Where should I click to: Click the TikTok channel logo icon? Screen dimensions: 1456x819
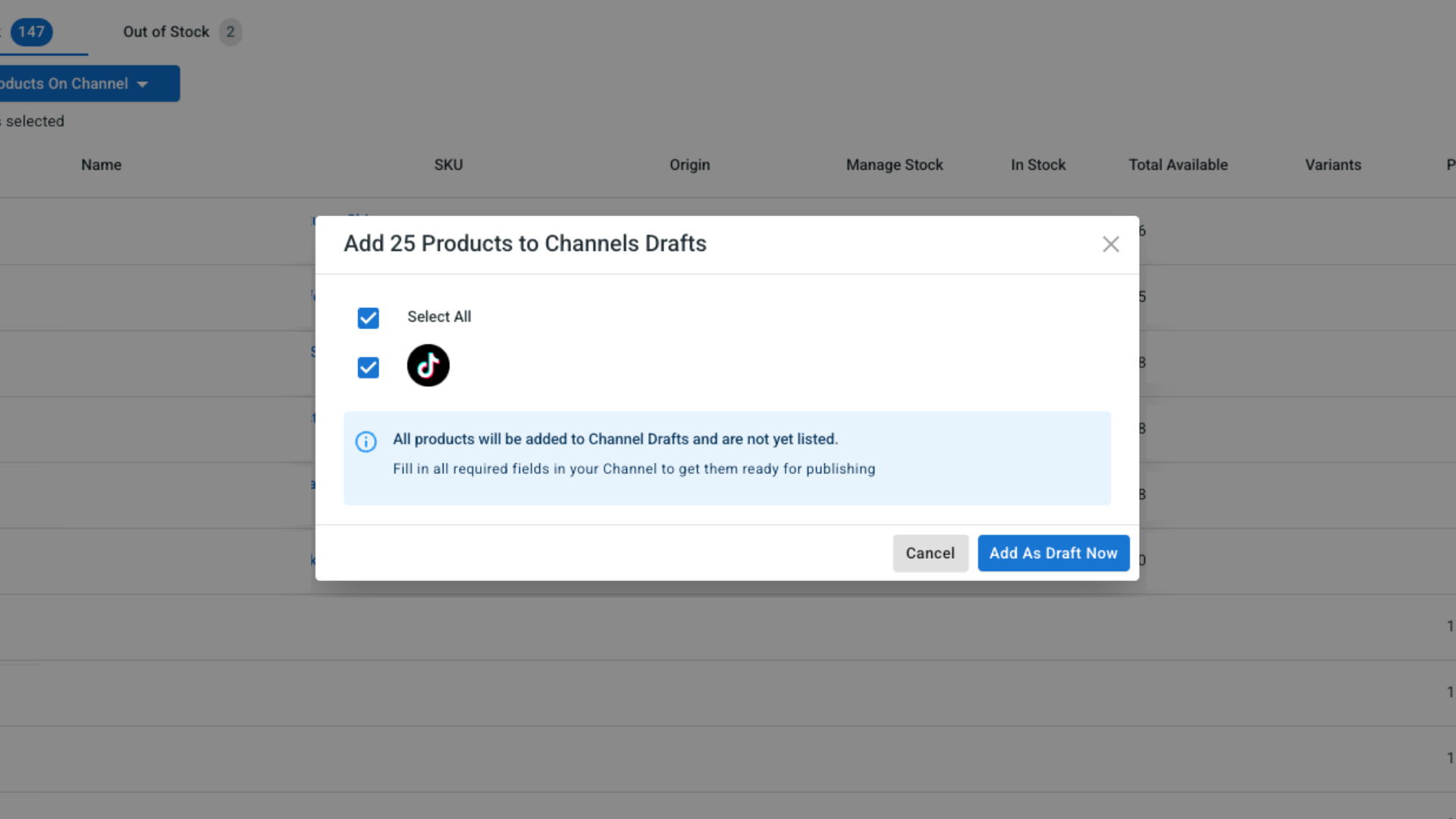(428, 366)
